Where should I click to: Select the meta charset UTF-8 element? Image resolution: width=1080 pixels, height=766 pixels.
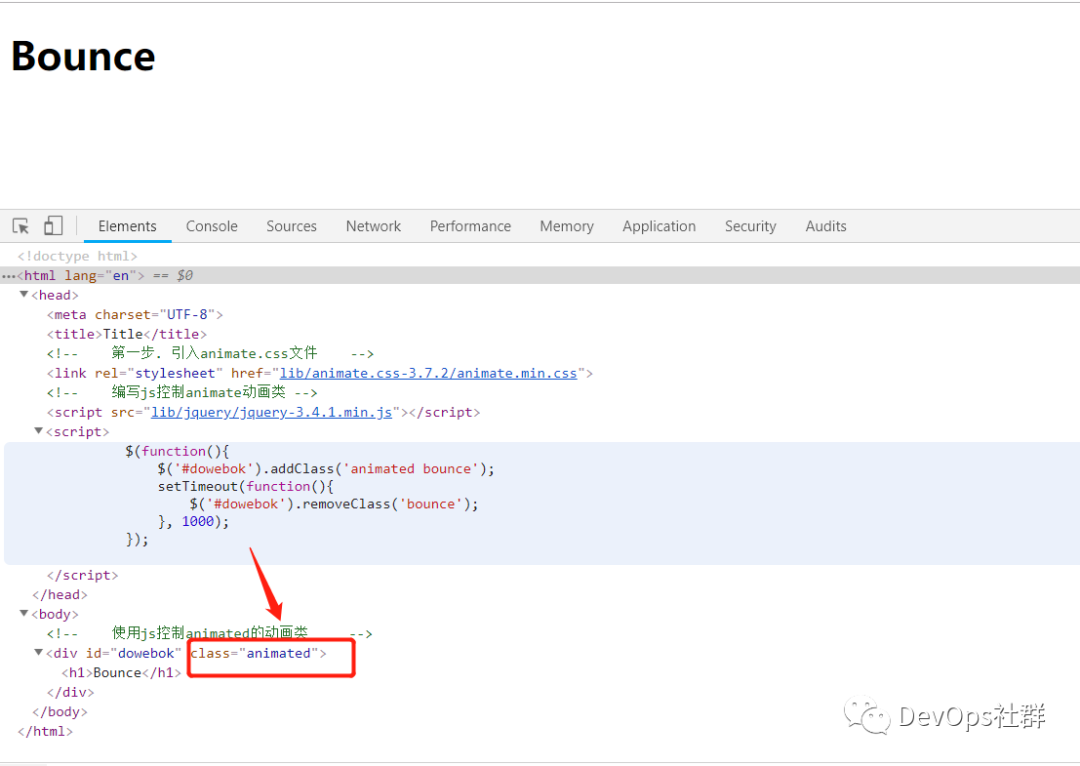(x=135, y=315)
